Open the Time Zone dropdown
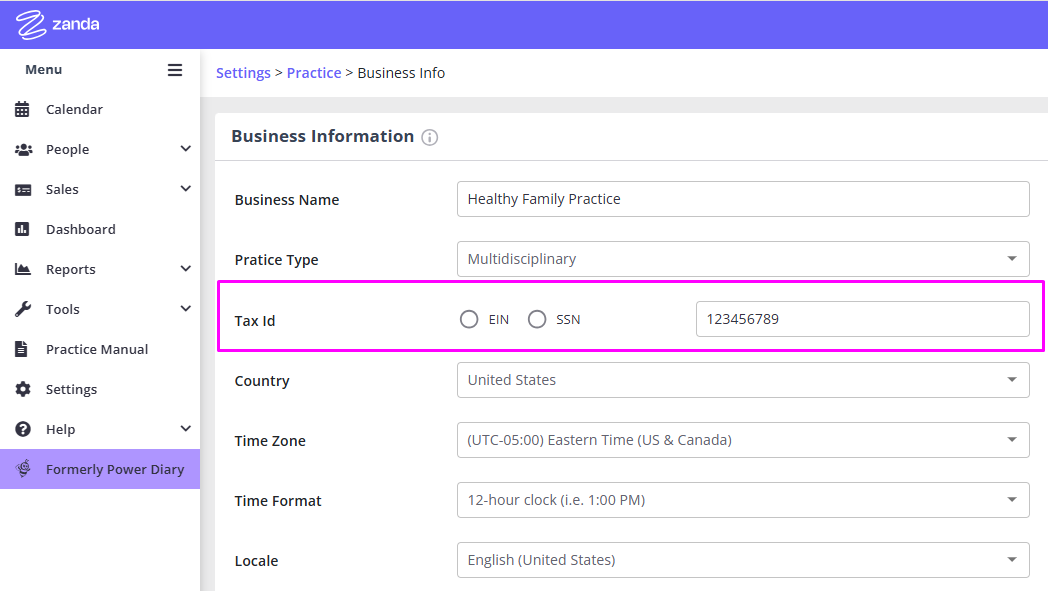The height and width of the screenshot is (591, 1048). coord(743,440)
